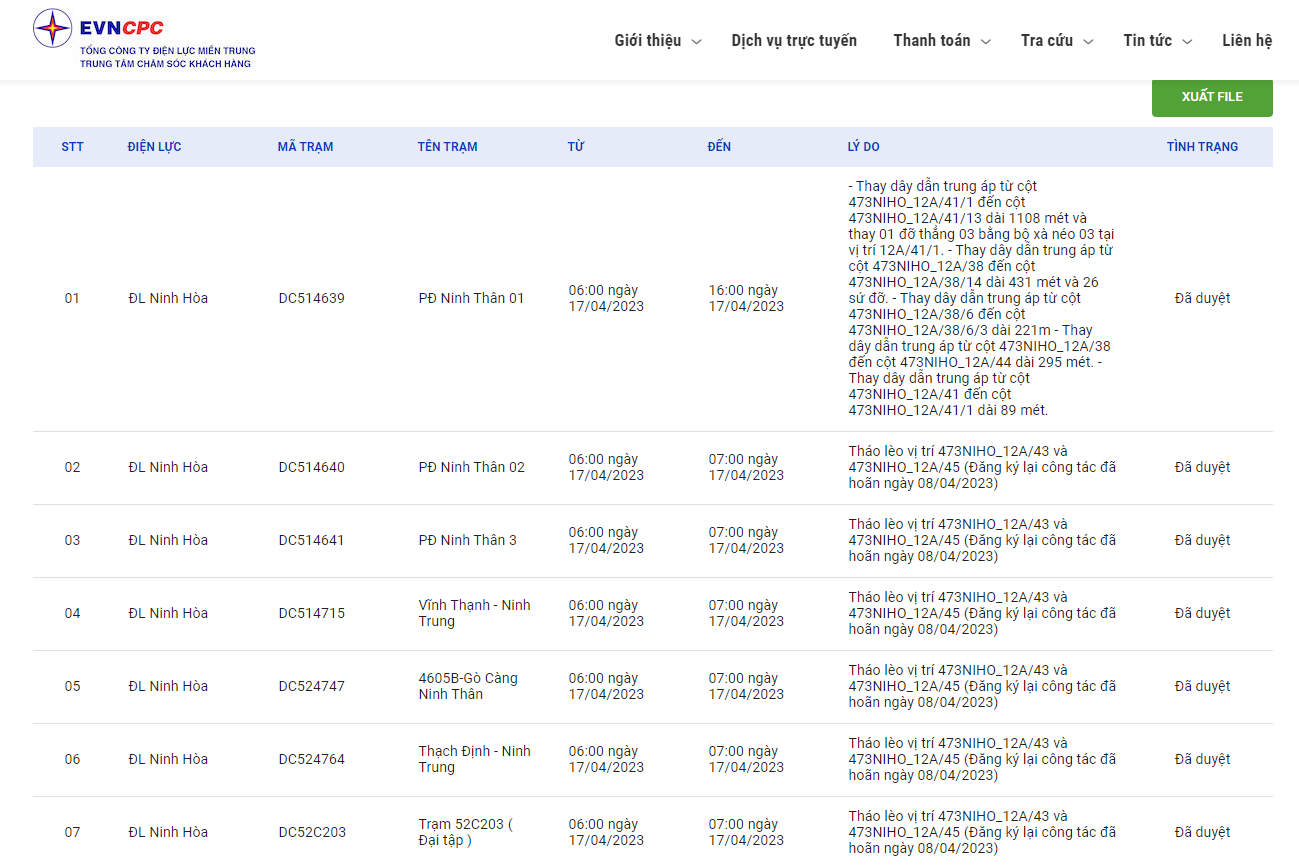Expand the Tin tức dropdown chevron
Image resolution: width=1299 pixels, height=866 pixels.
1187,42
